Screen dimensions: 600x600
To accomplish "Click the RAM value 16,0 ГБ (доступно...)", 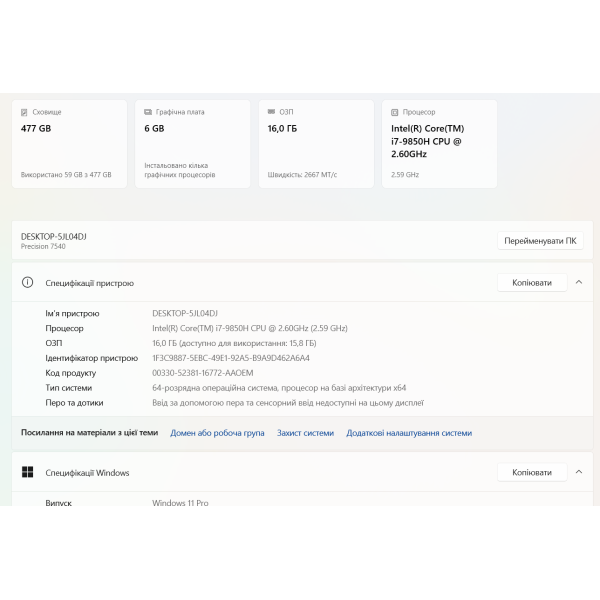I will [234, 343].
